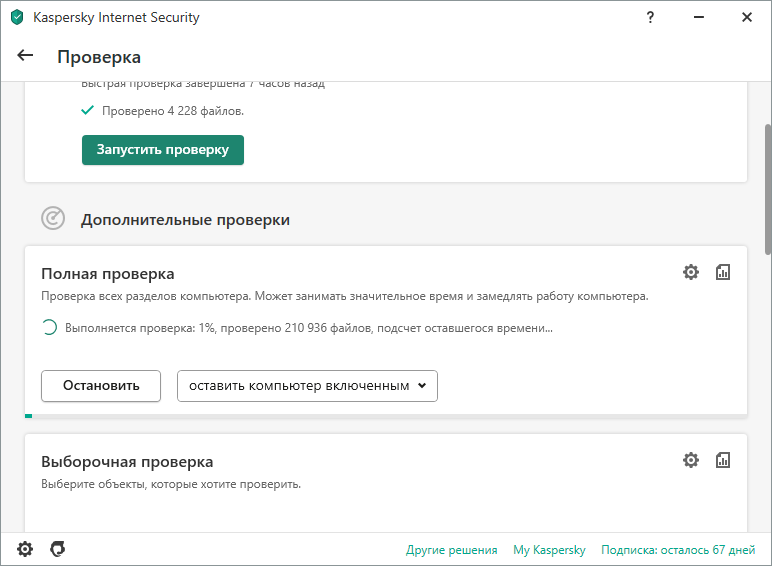
Task: Follow the My Kaspersky link
Action: [x=549, y=550]
